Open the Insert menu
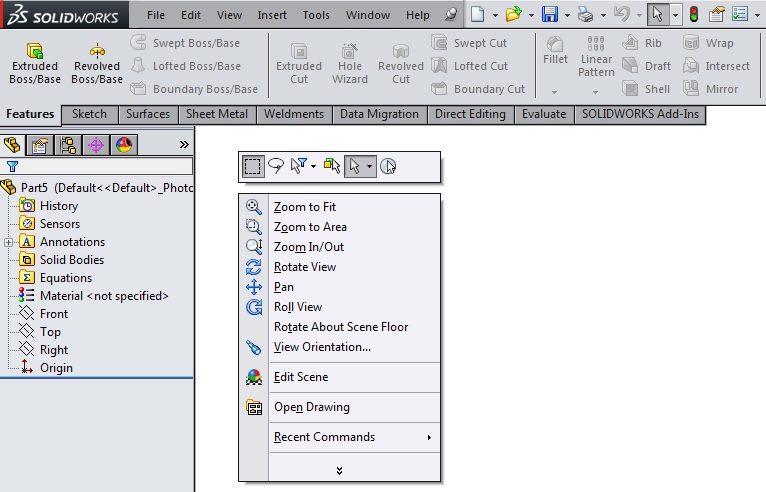766x492 pixels. [x=272, y=15]
